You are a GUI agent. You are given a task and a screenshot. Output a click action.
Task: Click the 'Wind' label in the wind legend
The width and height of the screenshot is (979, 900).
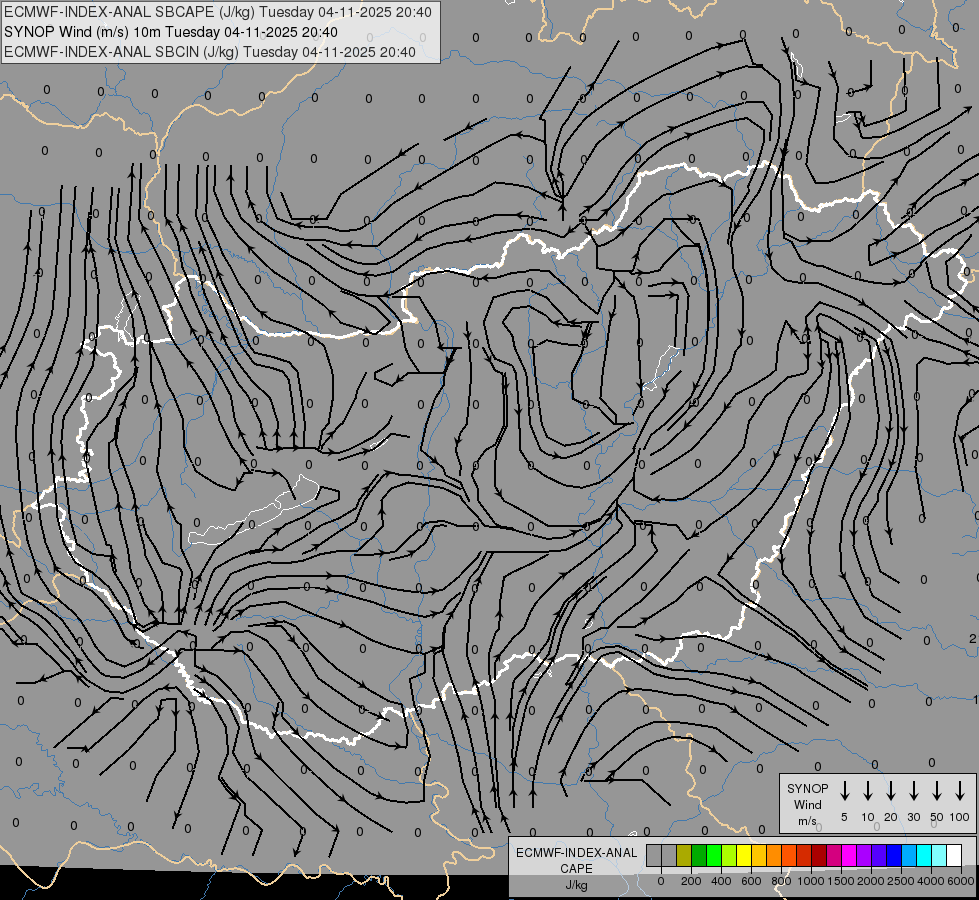point(807,804)
